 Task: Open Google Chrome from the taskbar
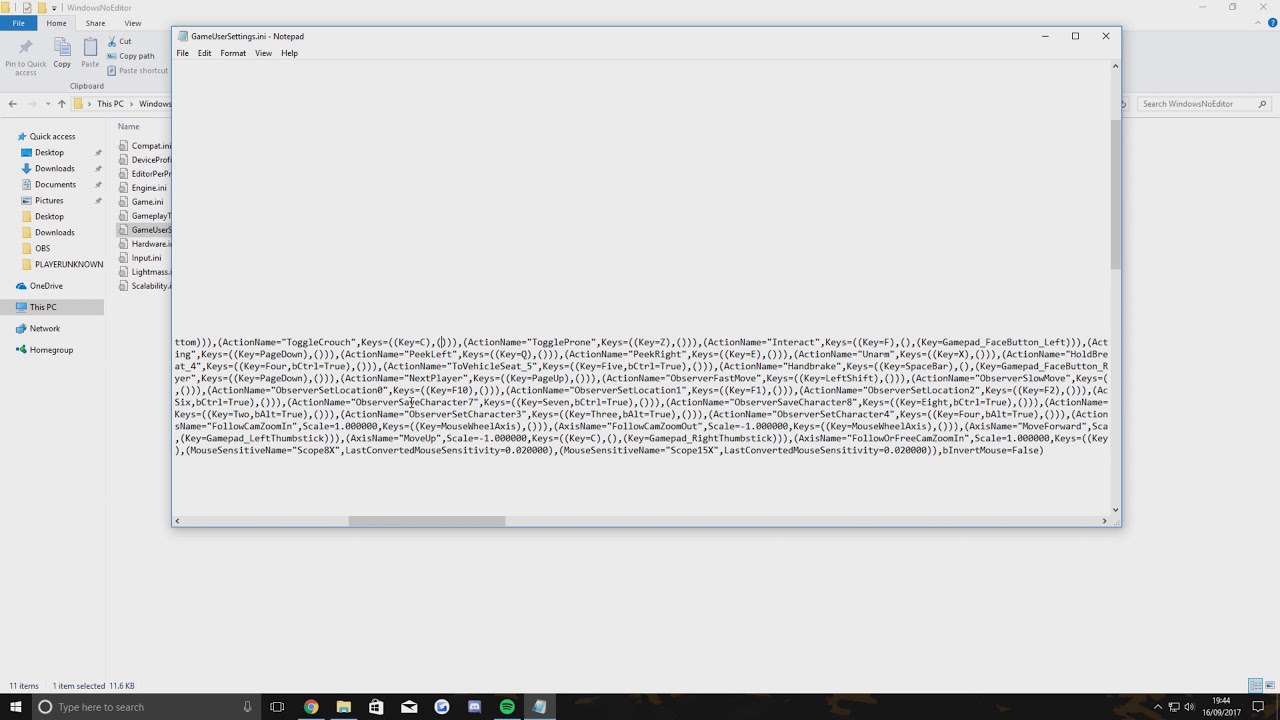tap(311, 707)
